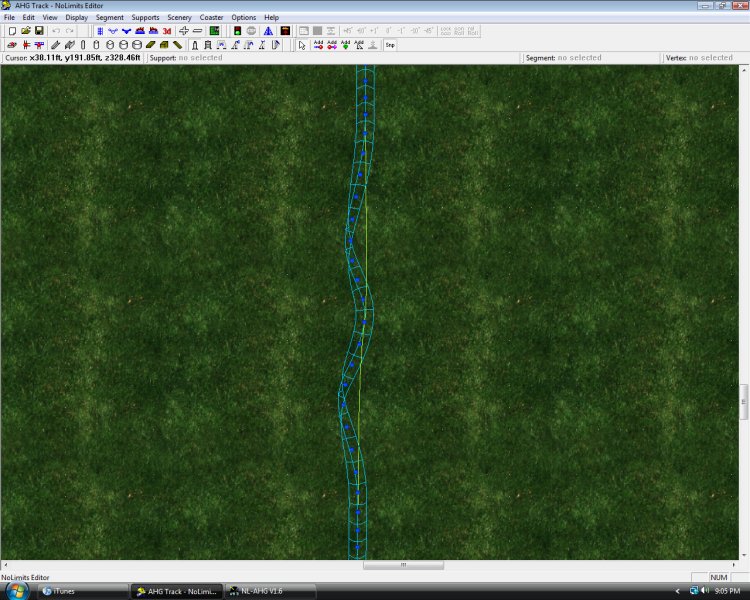
Task: Click the dark red box icon
Action: point(285,31)
